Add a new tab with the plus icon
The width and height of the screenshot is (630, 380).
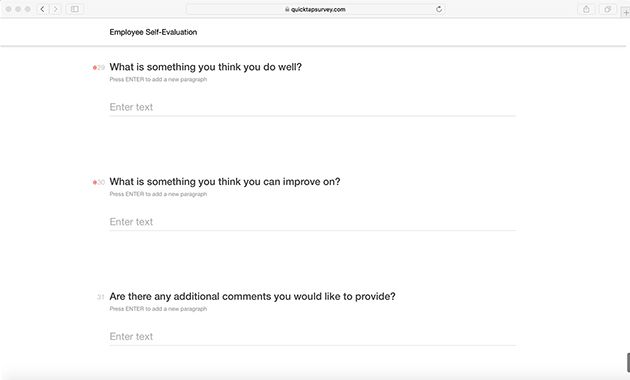click(x=626, y=12)
